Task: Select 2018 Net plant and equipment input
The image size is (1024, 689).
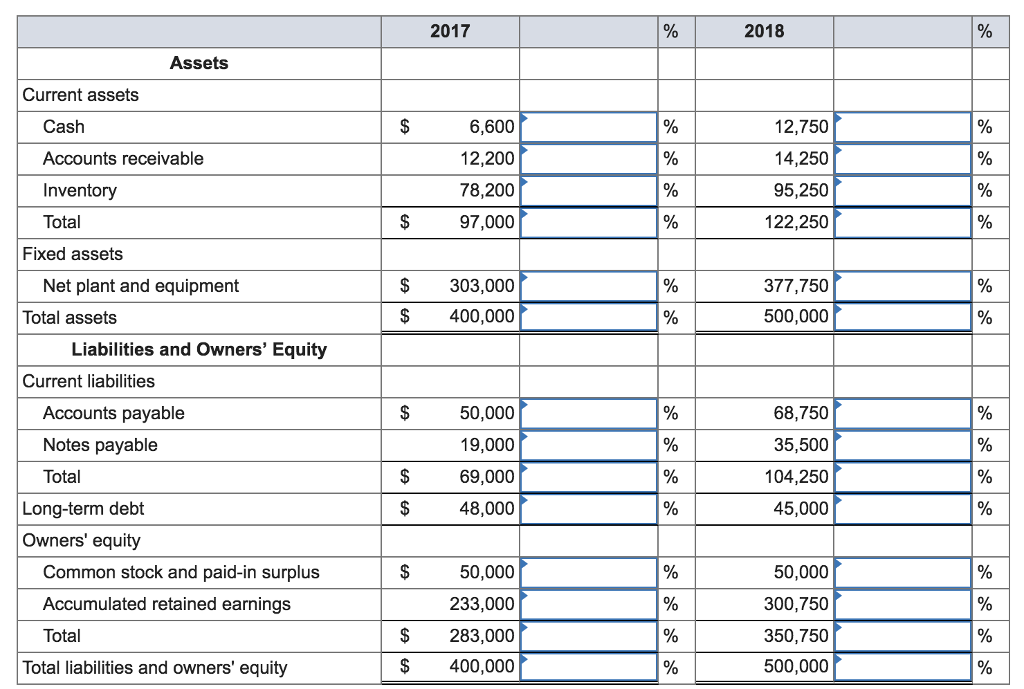Action: coord(903,286)
